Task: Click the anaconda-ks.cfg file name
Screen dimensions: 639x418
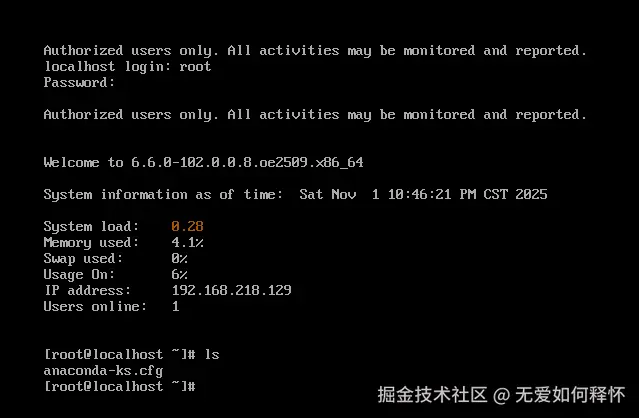Action: [103, 371]
